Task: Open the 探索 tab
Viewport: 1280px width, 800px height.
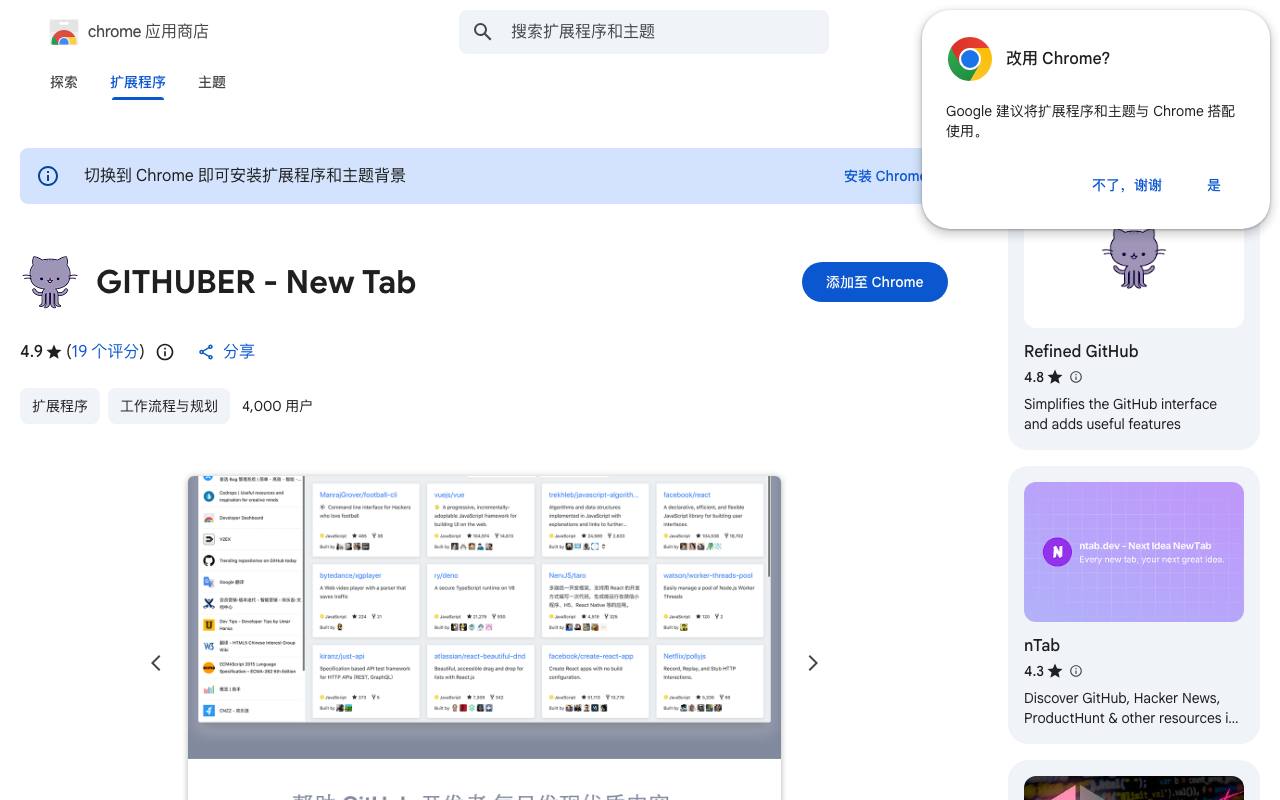Action: [x=64, y=82]
